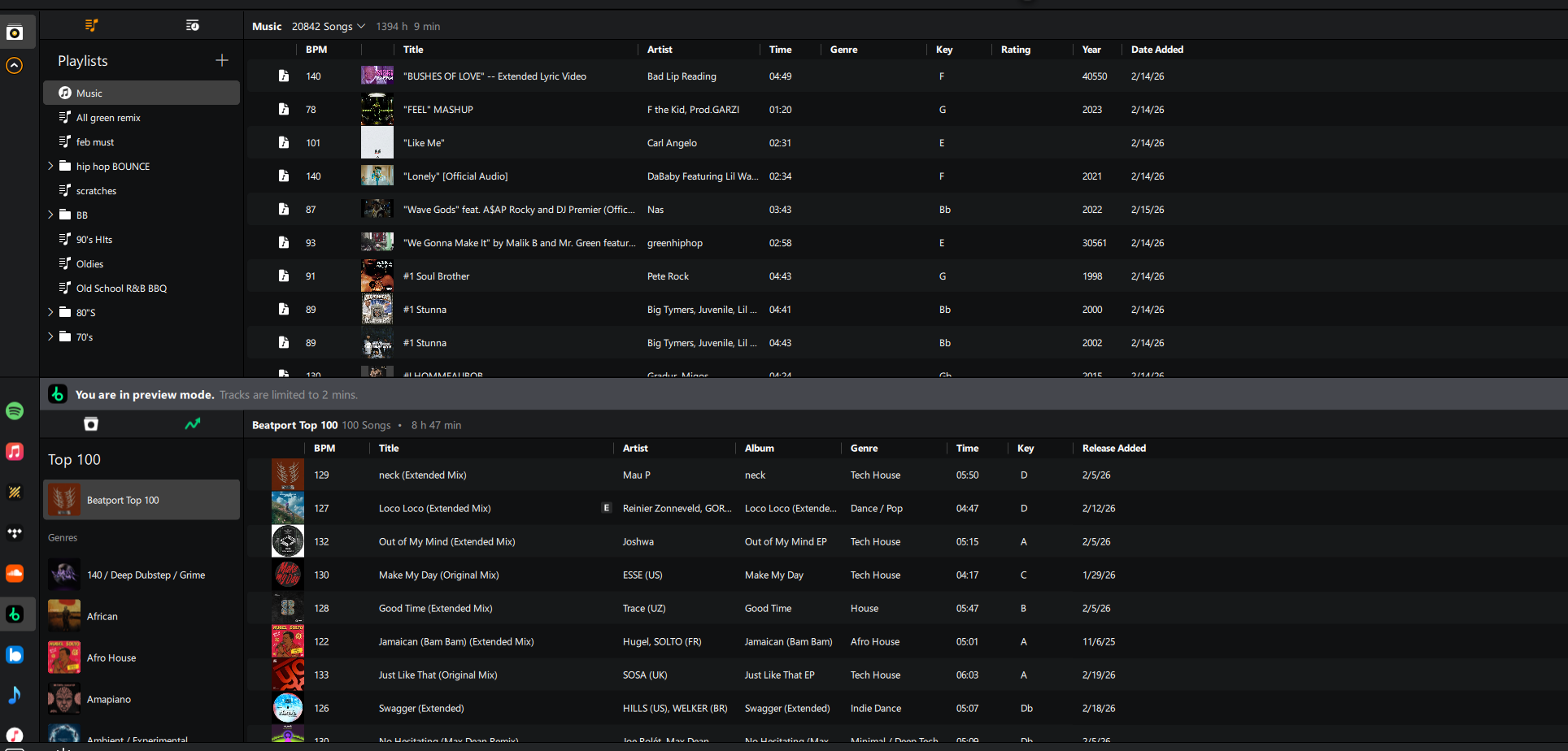This screenshot has height=751, width=1568.
Task: Expand the BB folder arrow
Action: [x=50, y=215]
